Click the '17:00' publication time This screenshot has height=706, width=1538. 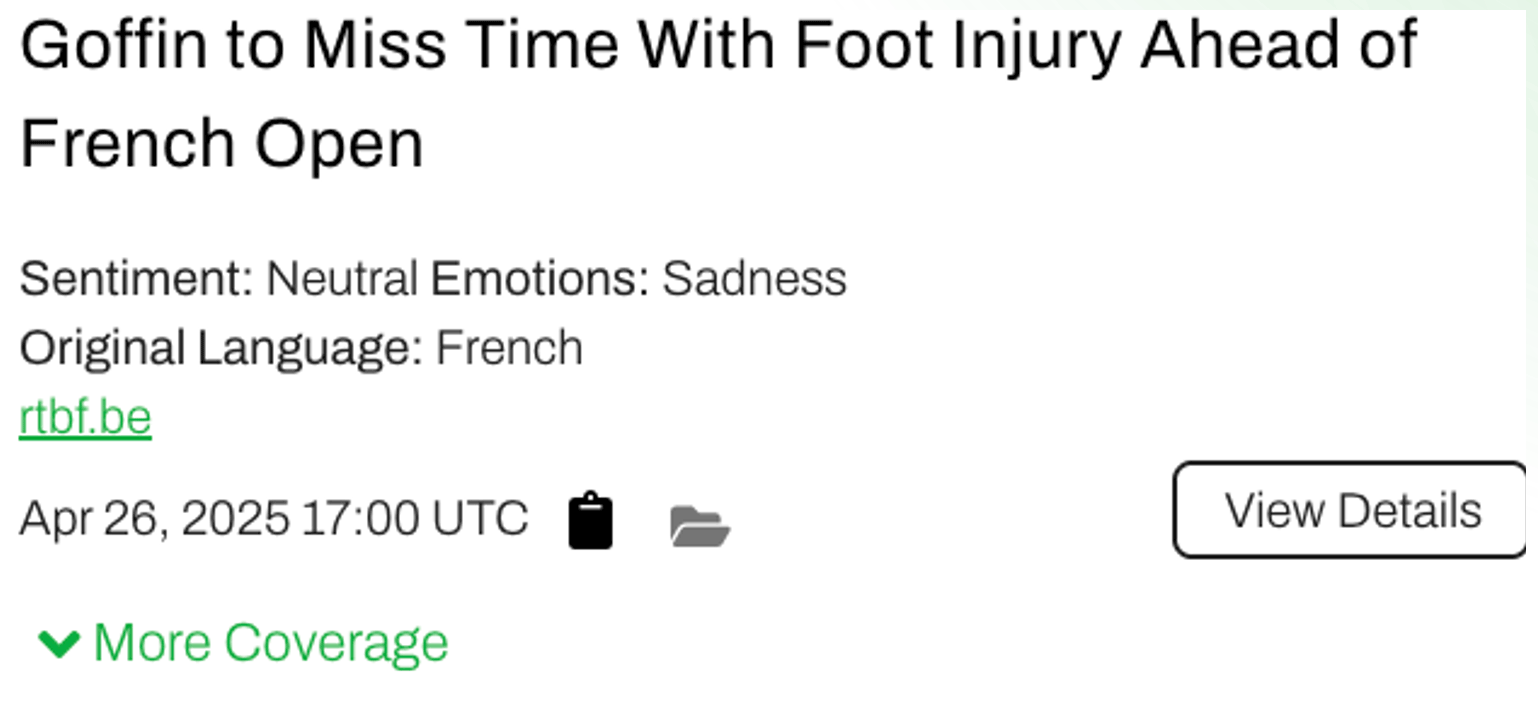click(x=361, y=518)
